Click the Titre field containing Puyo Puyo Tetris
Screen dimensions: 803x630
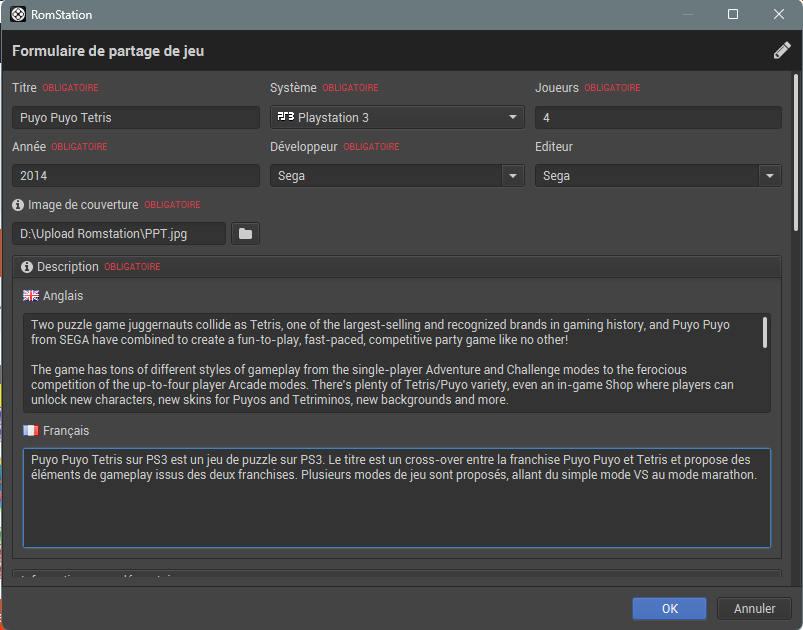click(136, 118)
